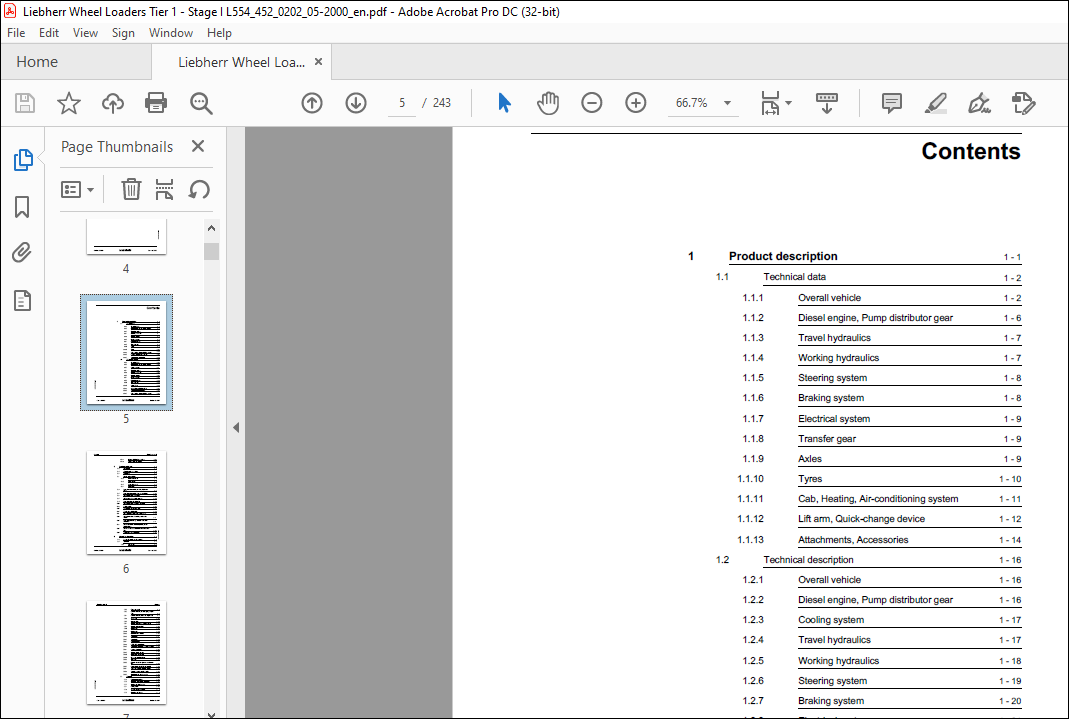The width and height of the screenshot is (1069, 719).
Task: Activate the Hand pan tool
Action: tap(547, 103)
